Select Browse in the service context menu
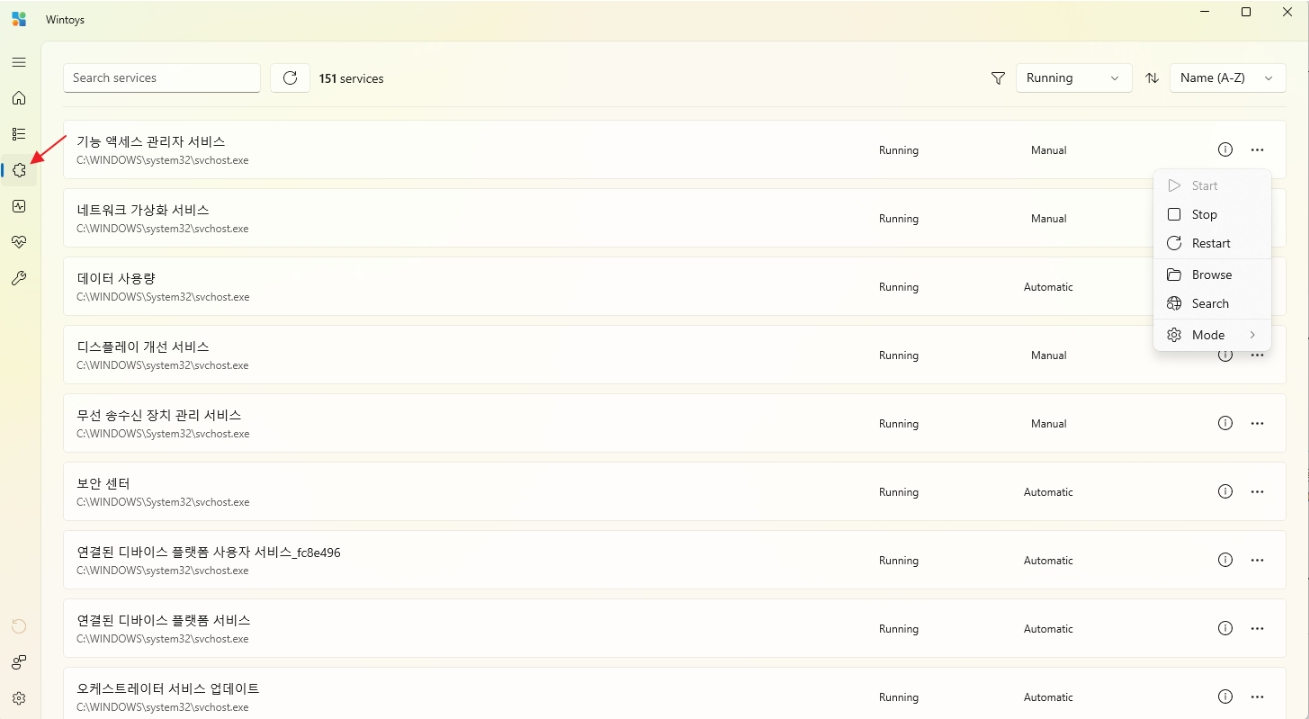 click(x=1211, y=275)
